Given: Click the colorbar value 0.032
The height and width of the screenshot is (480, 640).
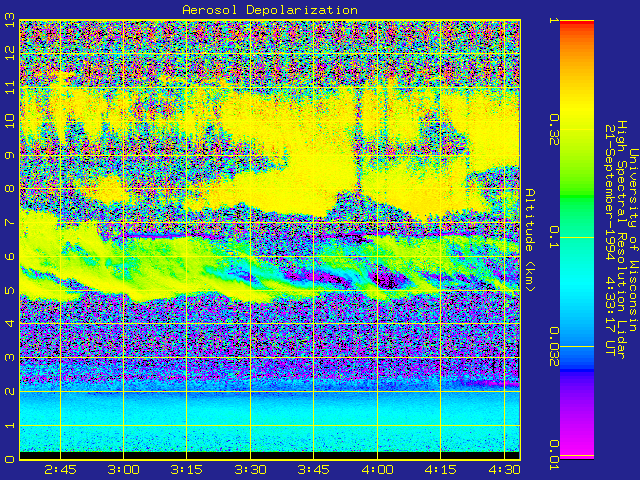Looking at the screenshot, I should point(553,347).
